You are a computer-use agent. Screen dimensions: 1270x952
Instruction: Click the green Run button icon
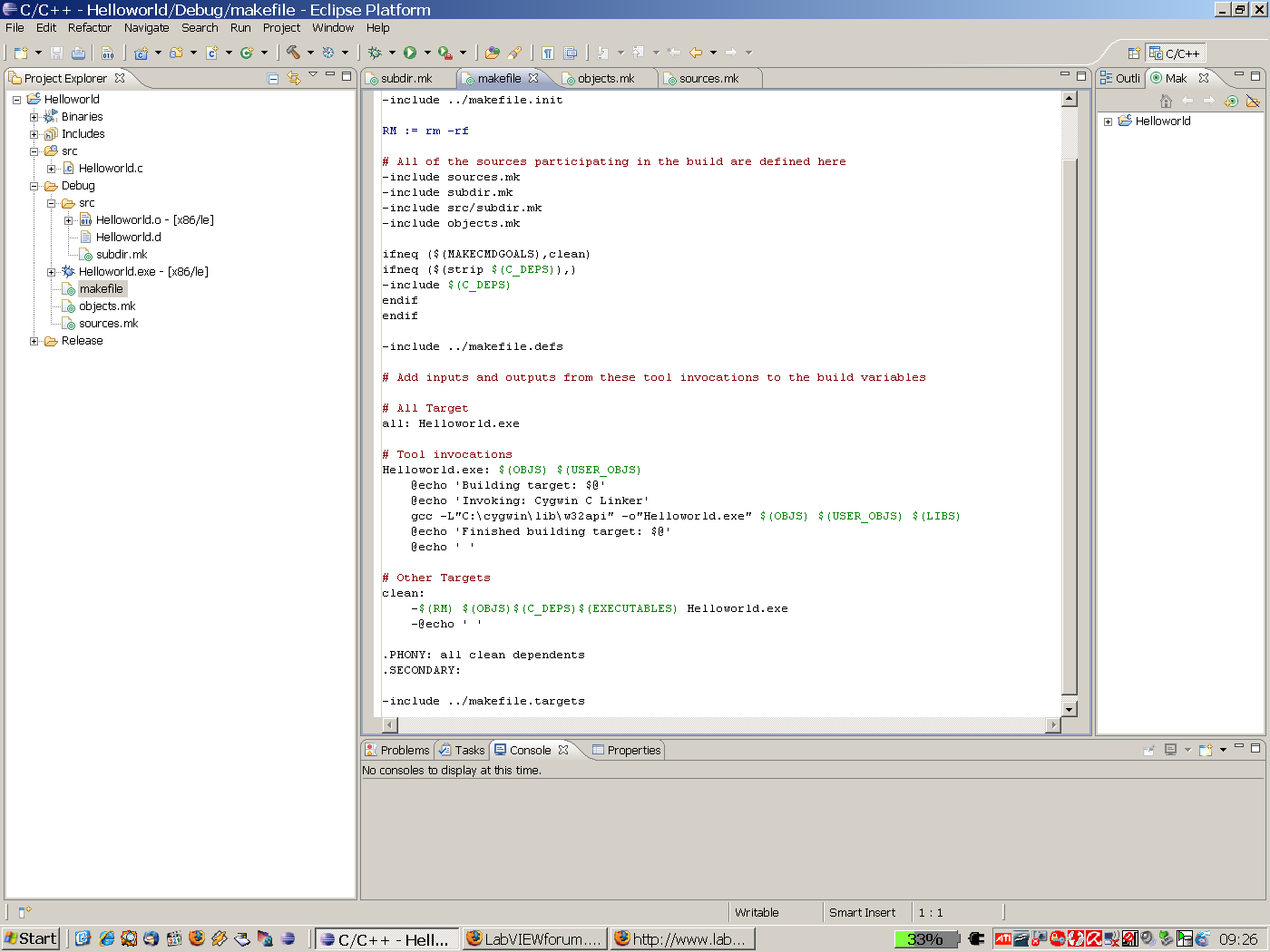(x=410, y=53)
